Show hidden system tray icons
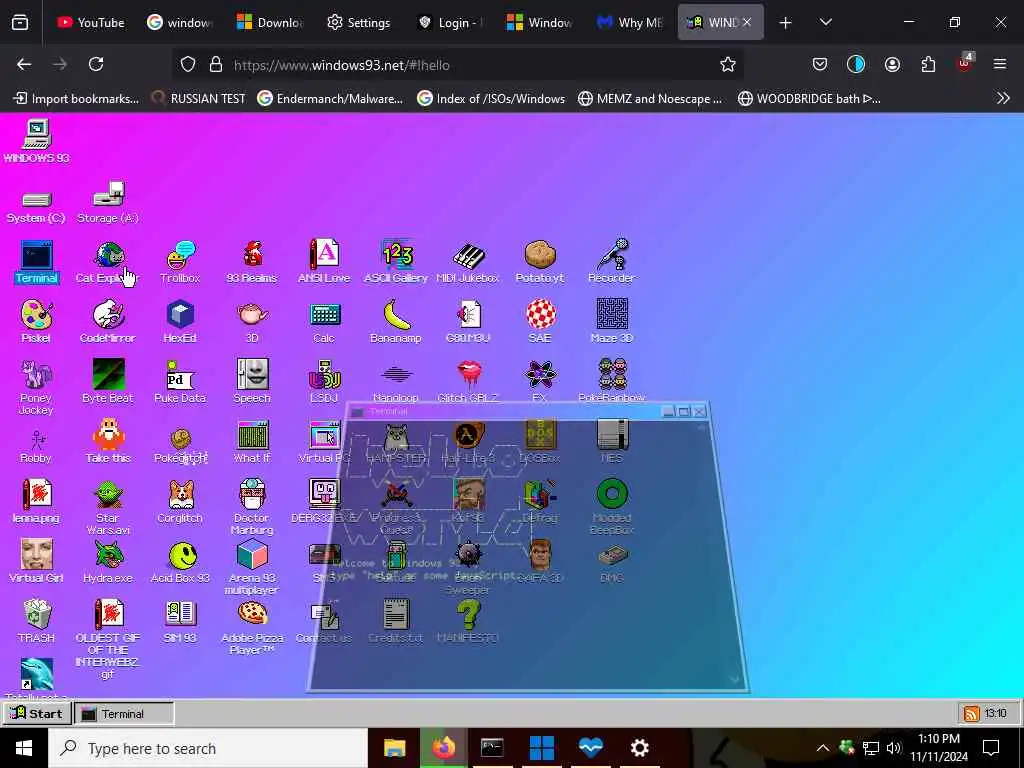Image resolution: width=1024 pixels, height=768 pixels. pos(822,748)
